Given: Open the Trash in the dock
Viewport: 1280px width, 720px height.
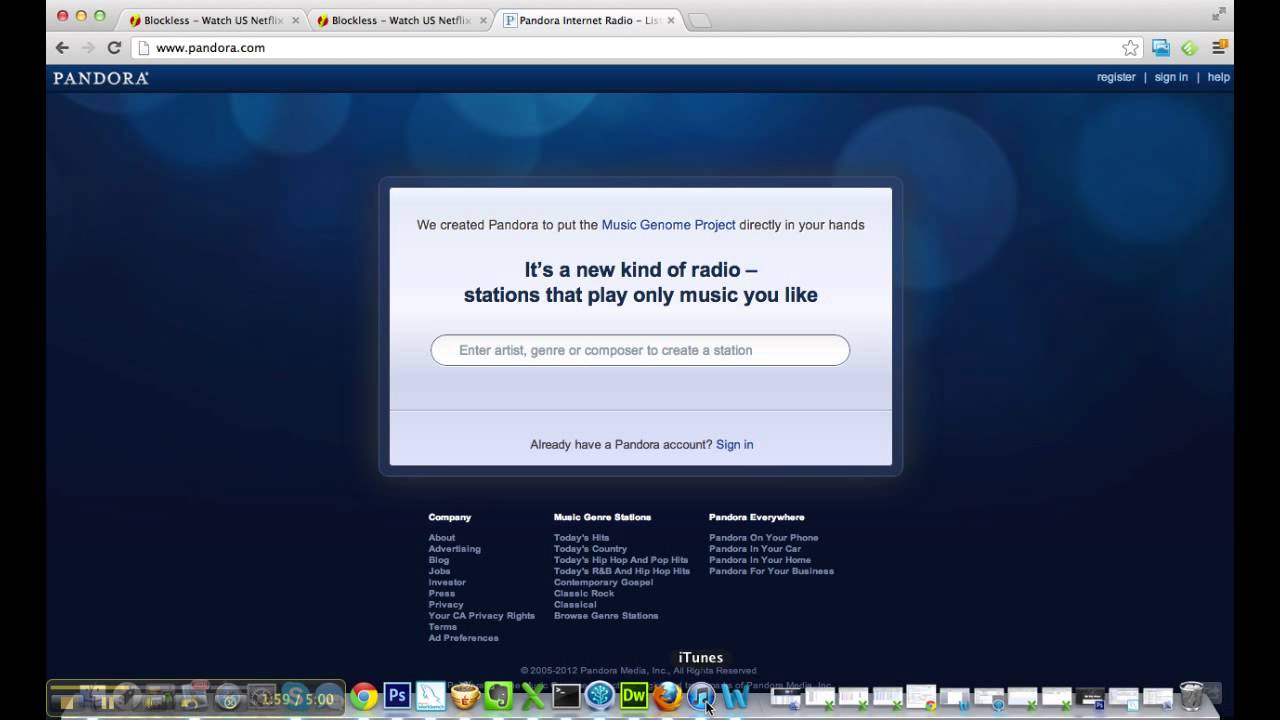Looking at the screenshot, I should click(1192, 696).
